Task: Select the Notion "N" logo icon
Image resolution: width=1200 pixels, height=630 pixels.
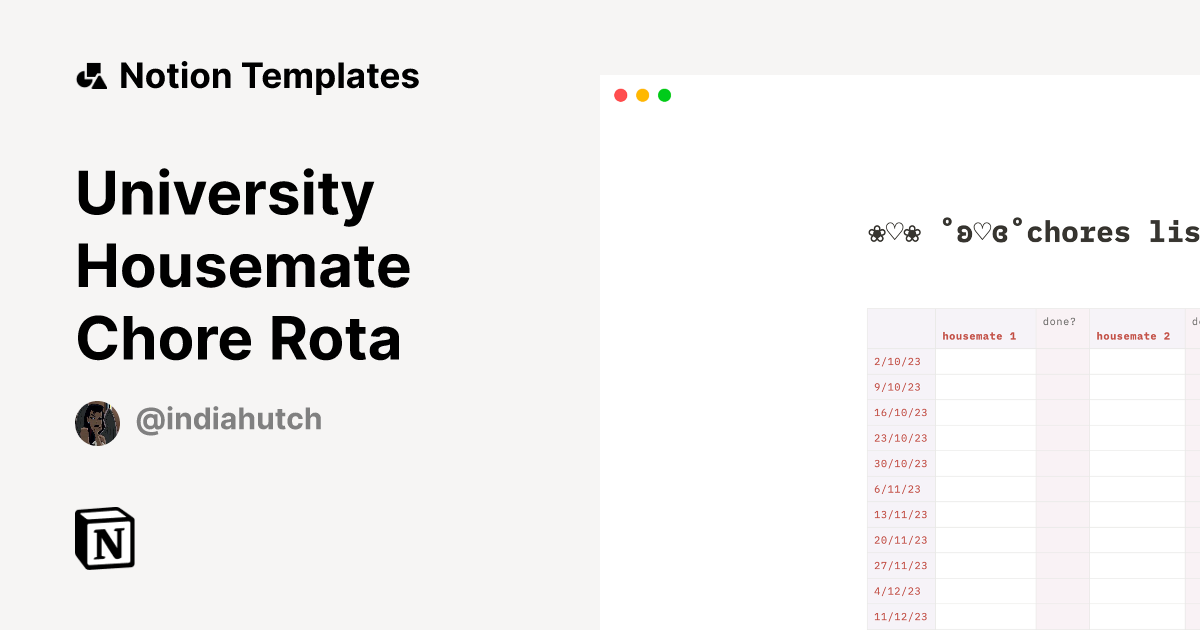Action: 105,538
